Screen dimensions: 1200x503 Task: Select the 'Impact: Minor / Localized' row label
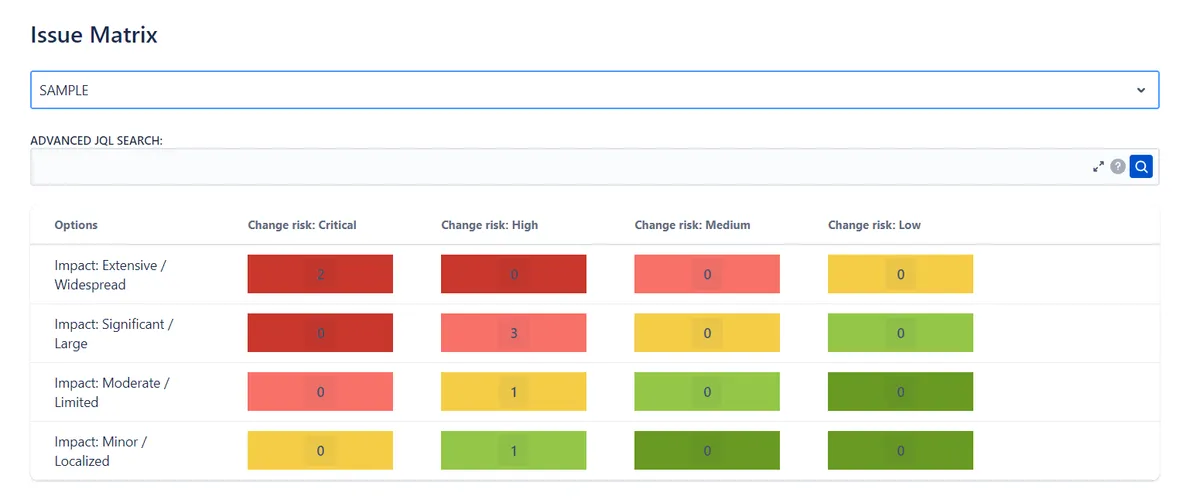(101, 452)
